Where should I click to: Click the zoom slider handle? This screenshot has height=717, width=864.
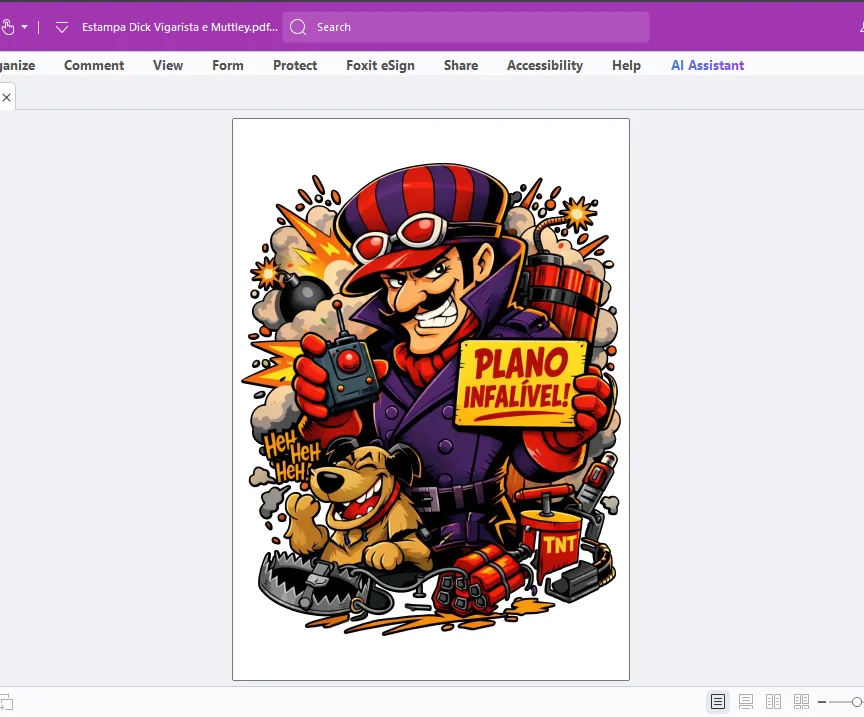[x=857, y=702]
